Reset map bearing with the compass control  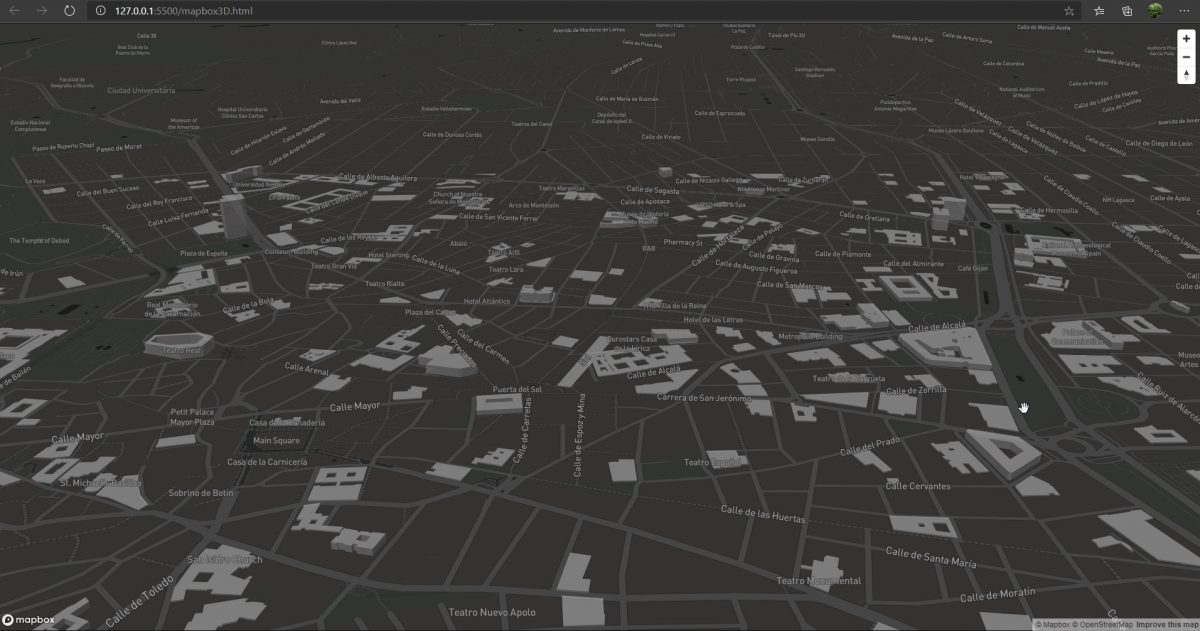(1186, 75)
